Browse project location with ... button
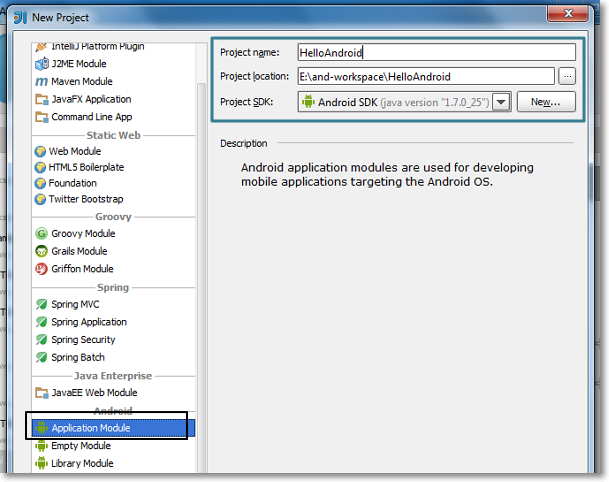Viewport: 609px width, 482px height. (567, 76)
